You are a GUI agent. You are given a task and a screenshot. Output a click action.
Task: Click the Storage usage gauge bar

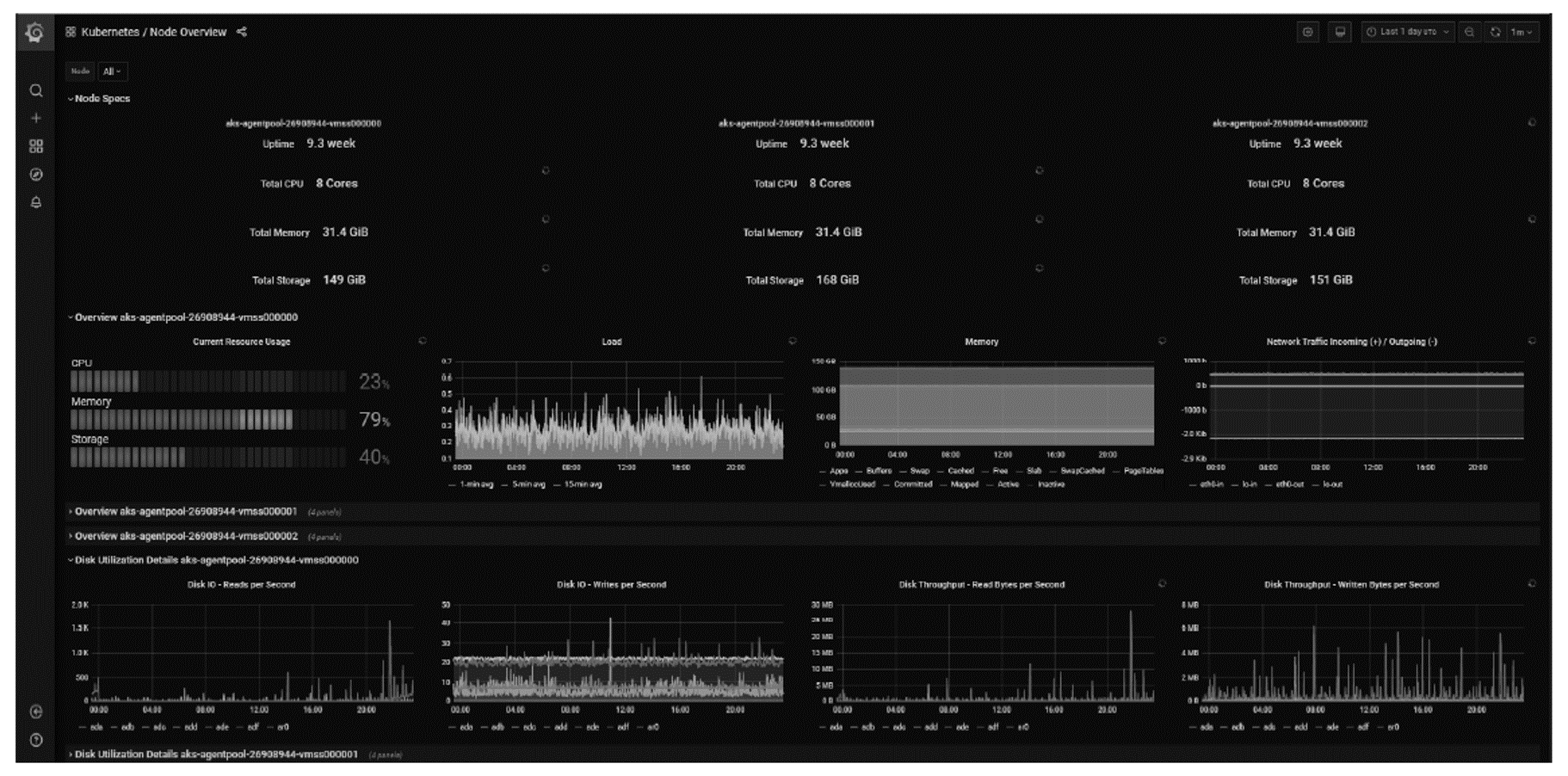207,457
